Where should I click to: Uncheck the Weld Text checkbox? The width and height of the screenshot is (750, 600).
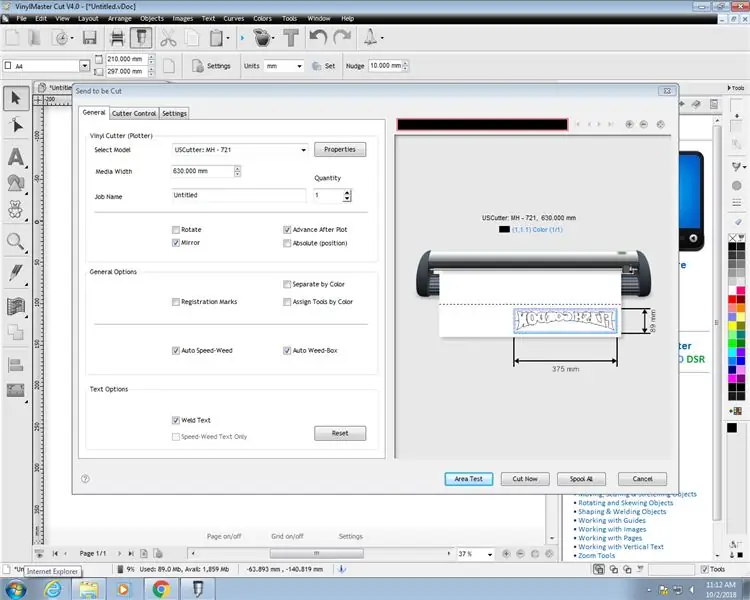(x=176, y=420)
